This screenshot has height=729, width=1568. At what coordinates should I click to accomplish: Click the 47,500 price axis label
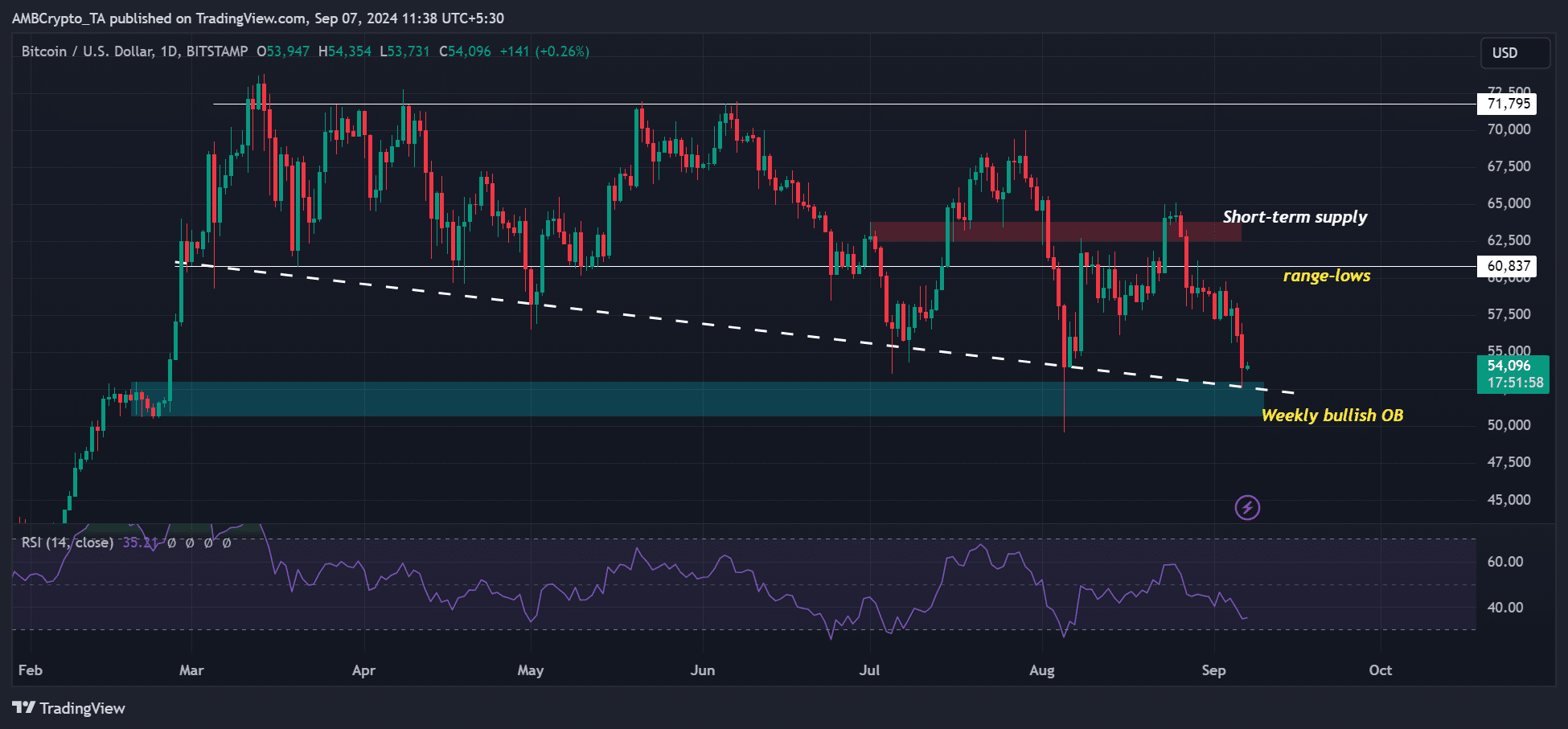[1509, 462]
